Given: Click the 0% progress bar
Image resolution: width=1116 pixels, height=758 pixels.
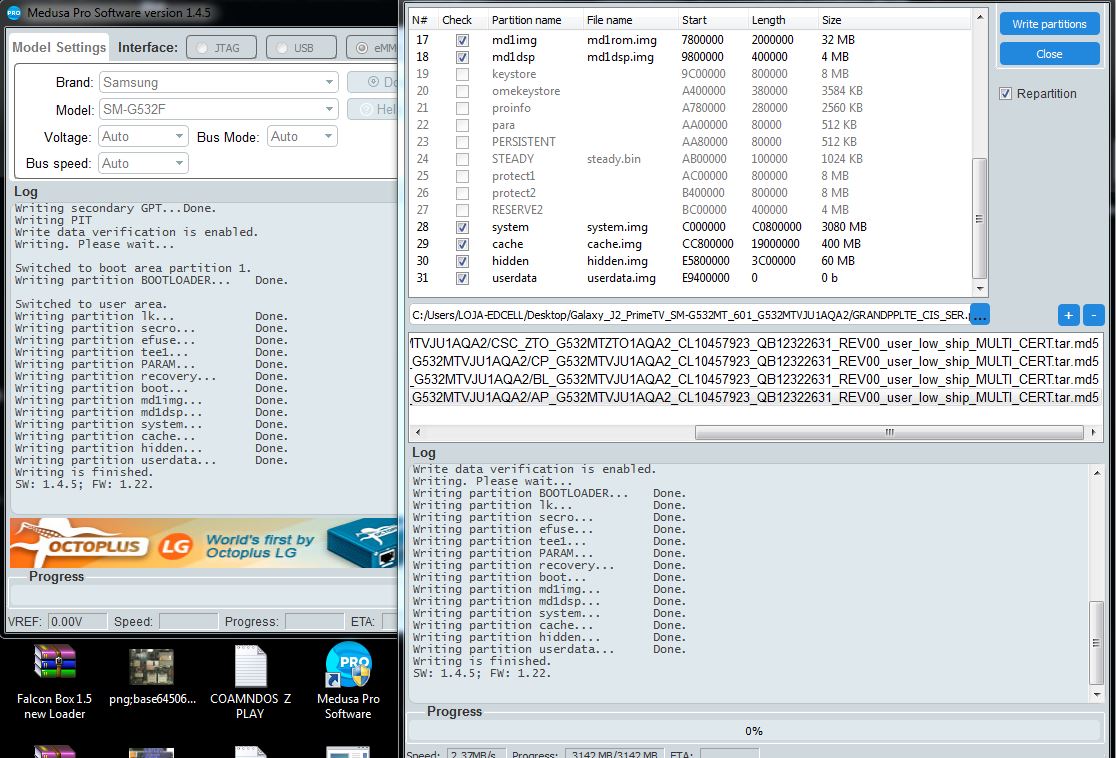Looking at the screenshot, I should pyautogui.click(x=754, y=731).
